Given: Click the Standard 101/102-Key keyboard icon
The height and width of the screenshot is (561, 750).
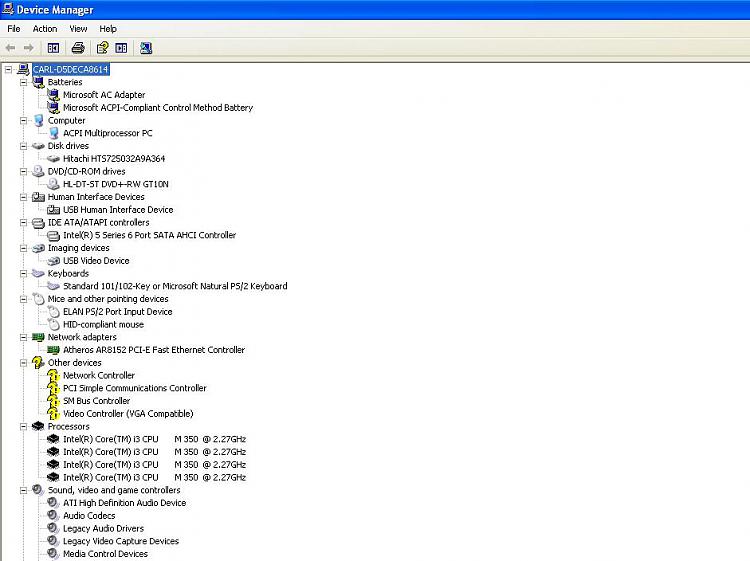Looking at the screenshot, I should pos(54,286).
